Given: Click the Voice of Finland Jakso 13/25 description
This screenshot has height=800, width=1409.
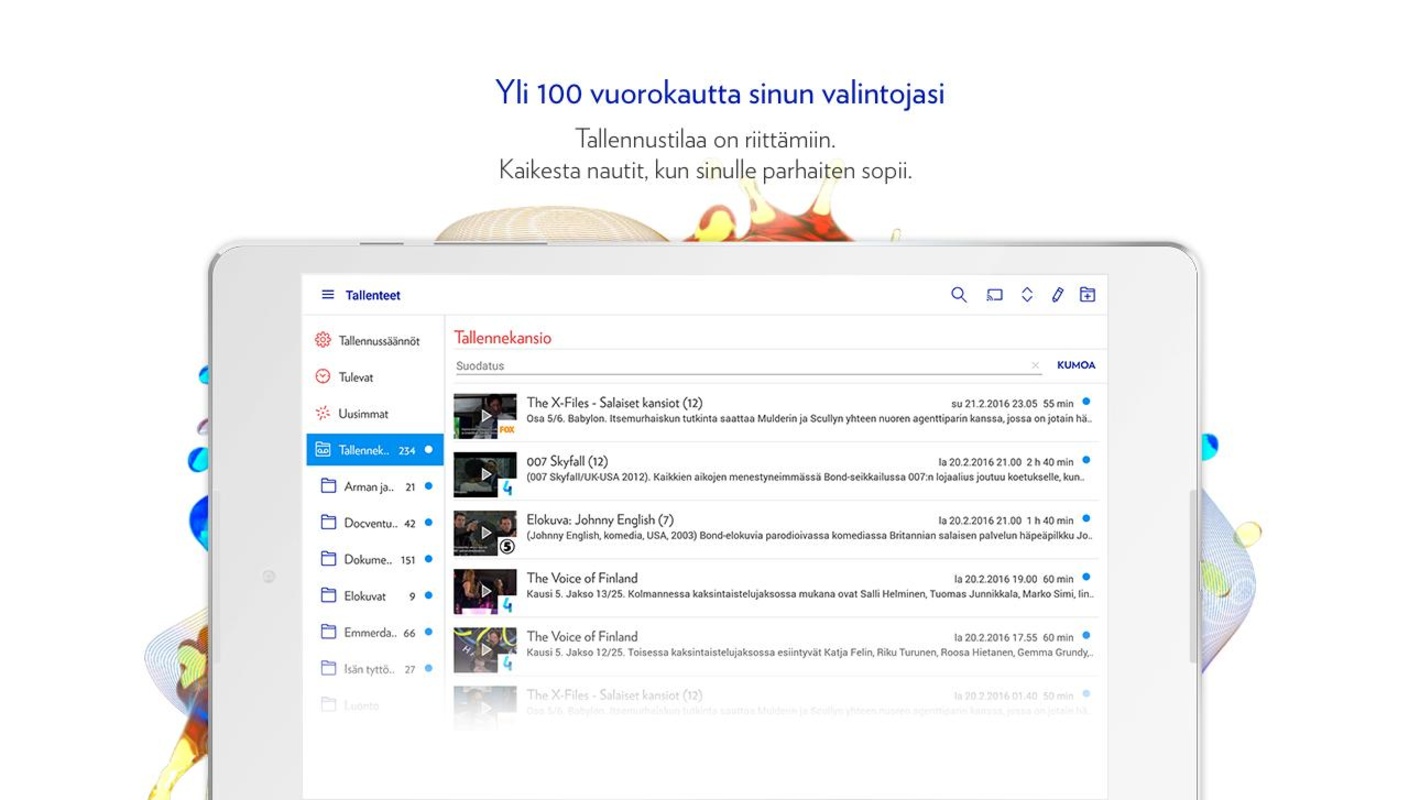Looking at the screenshot, I should click(809, 593).
